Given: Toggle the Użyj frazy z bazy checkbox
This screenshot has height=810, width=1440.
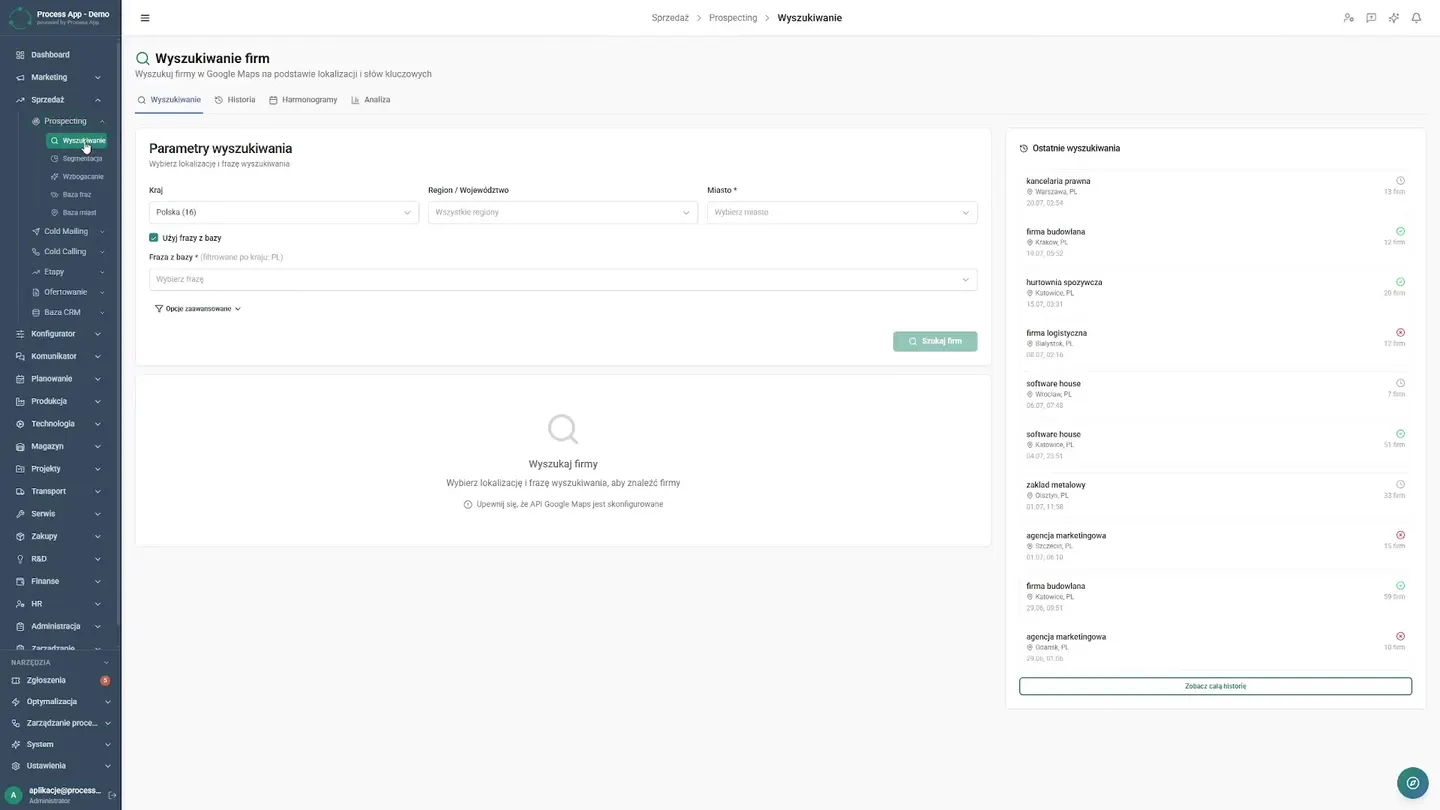Looking at the screenshot, I should [154, 238].
